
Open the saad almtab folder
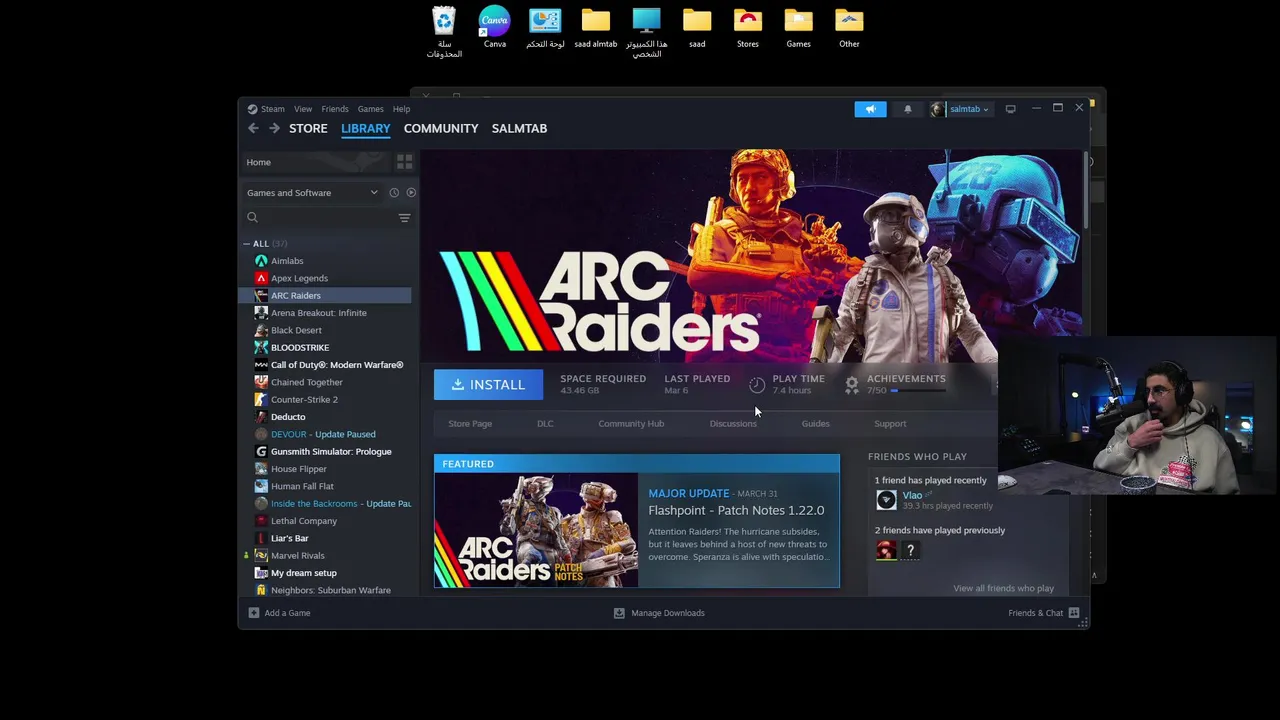click(596, 27)
